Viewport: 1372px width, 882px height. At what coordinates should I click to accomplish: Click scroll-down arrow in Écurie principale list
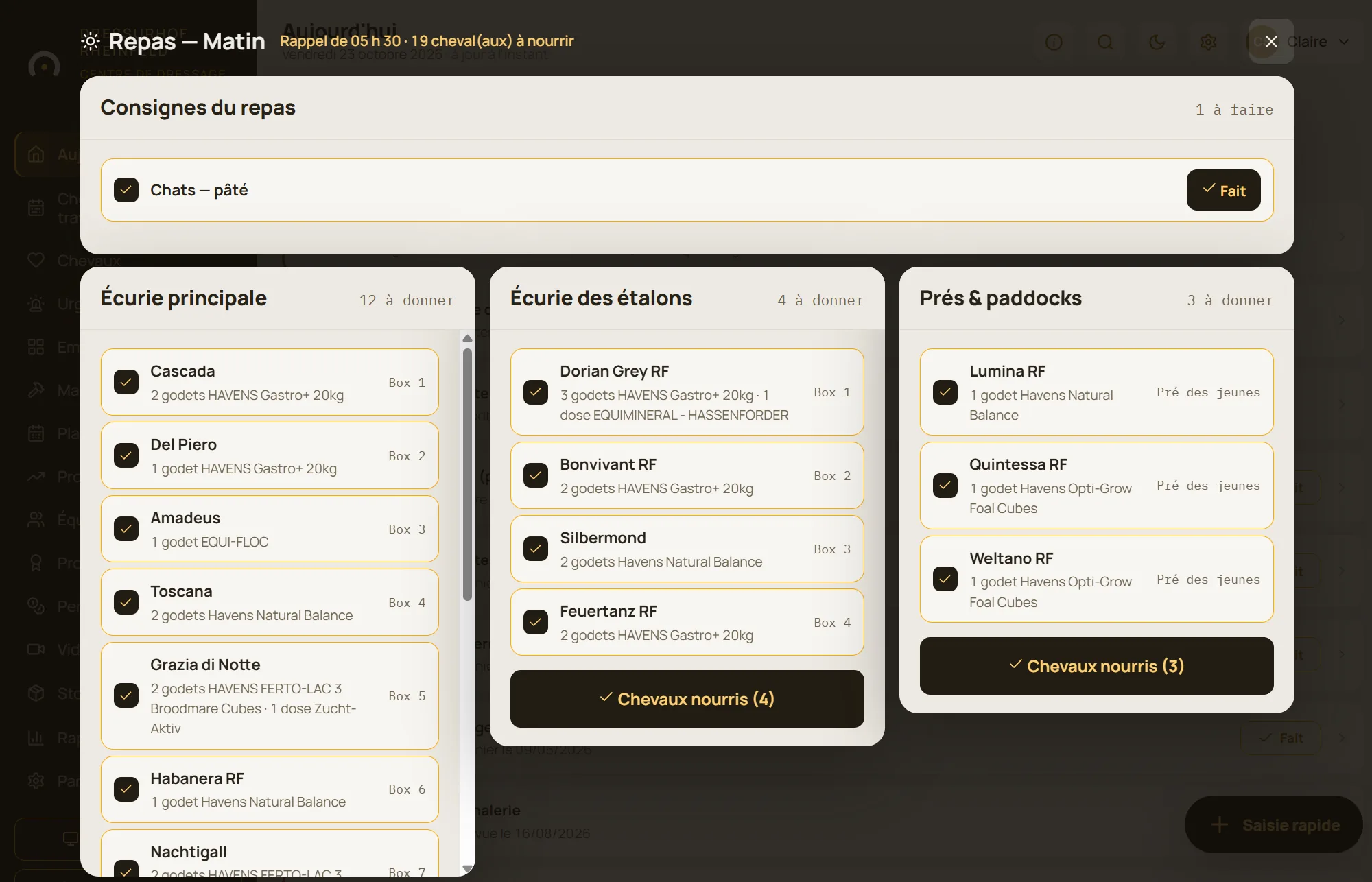[467, 868]
